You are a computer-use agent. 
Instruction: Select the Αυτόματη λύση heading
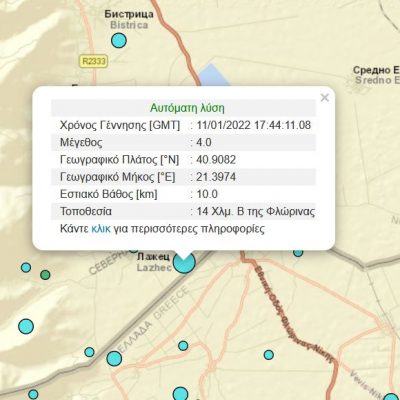187,108
